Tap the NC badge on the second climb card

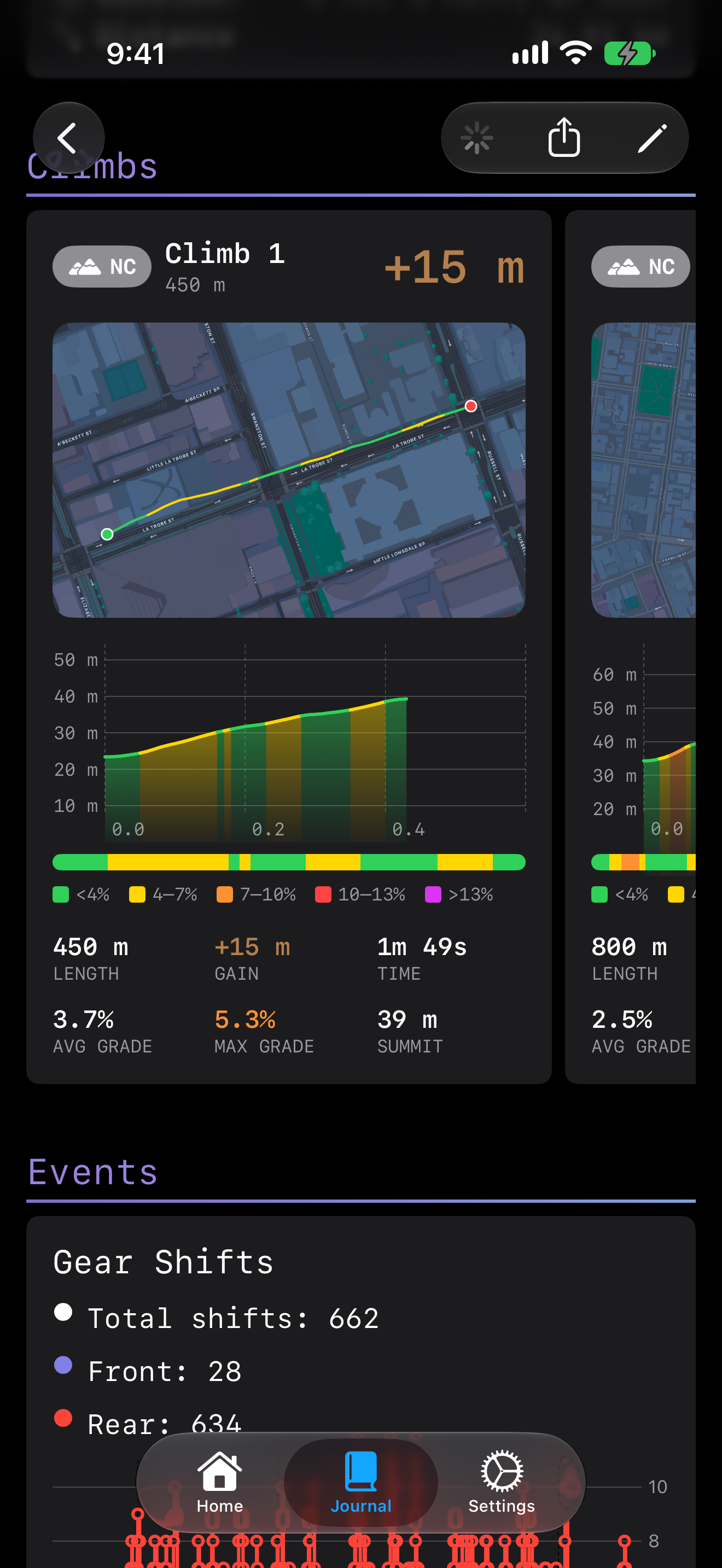tap(641, 267)
